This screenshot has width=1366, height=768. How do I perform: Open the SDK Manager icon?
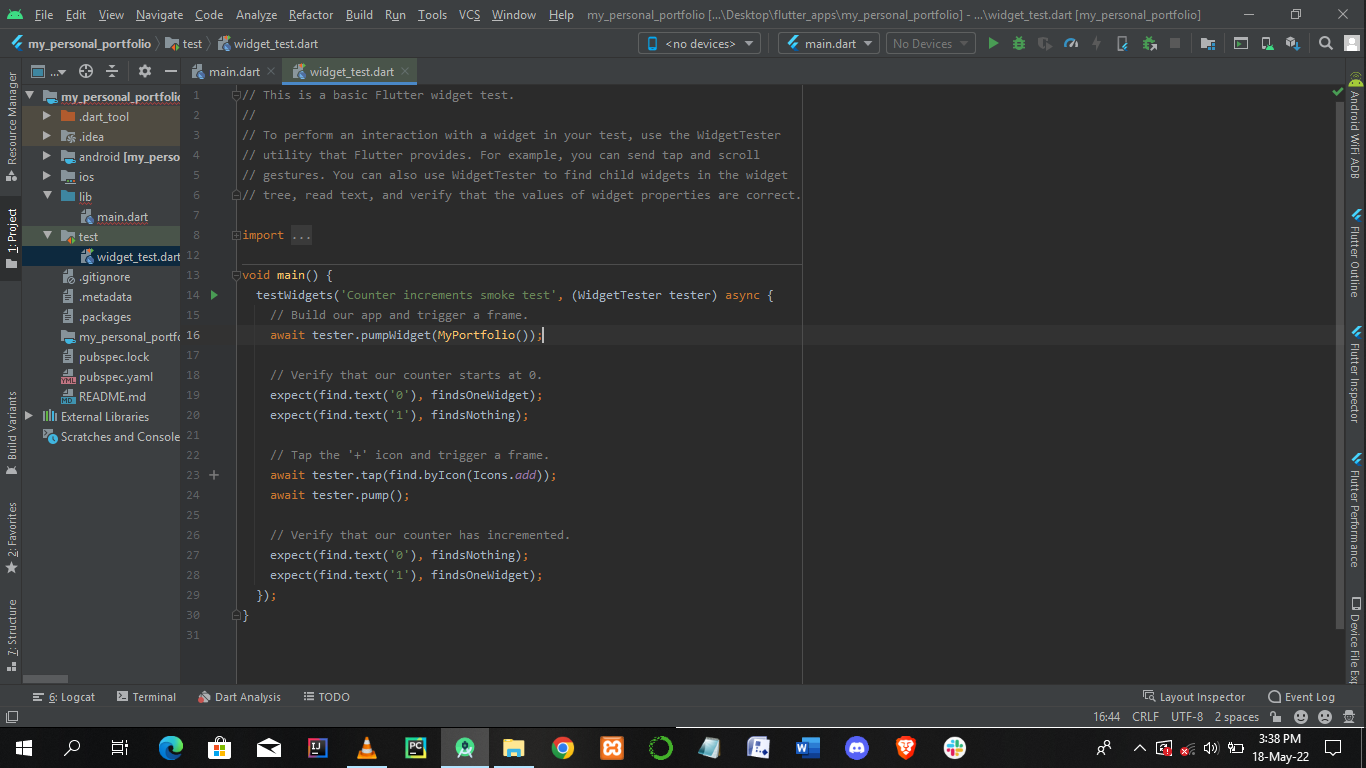tap(1293, 43)
